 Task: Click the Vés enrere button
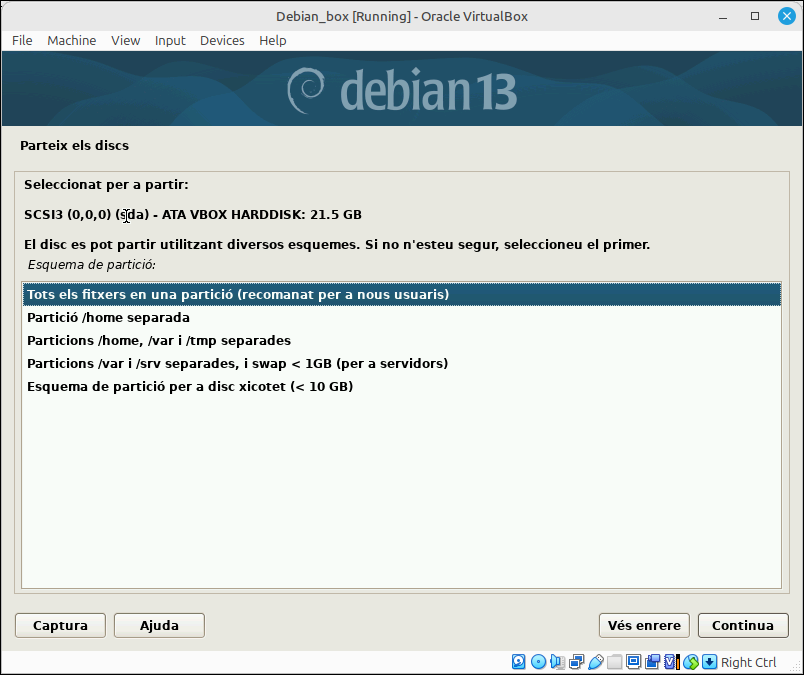pos(644,625)
